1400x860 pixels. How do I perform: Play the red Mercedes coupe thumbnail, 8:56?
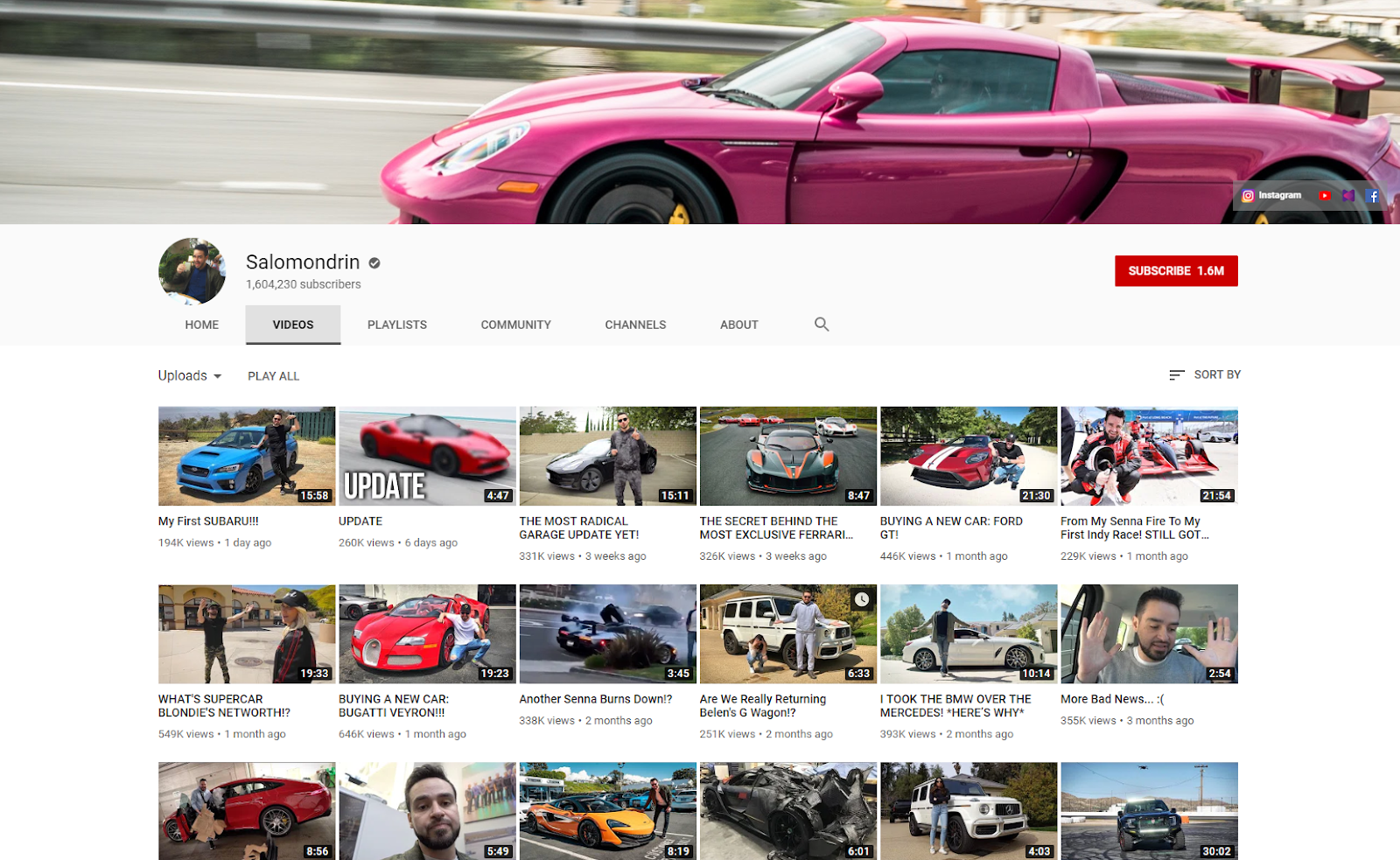point(247,811)
